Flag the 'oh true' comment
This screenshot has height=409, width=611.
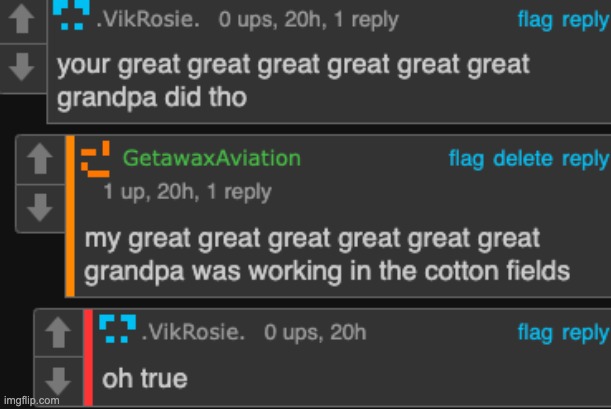coord(535,333)
